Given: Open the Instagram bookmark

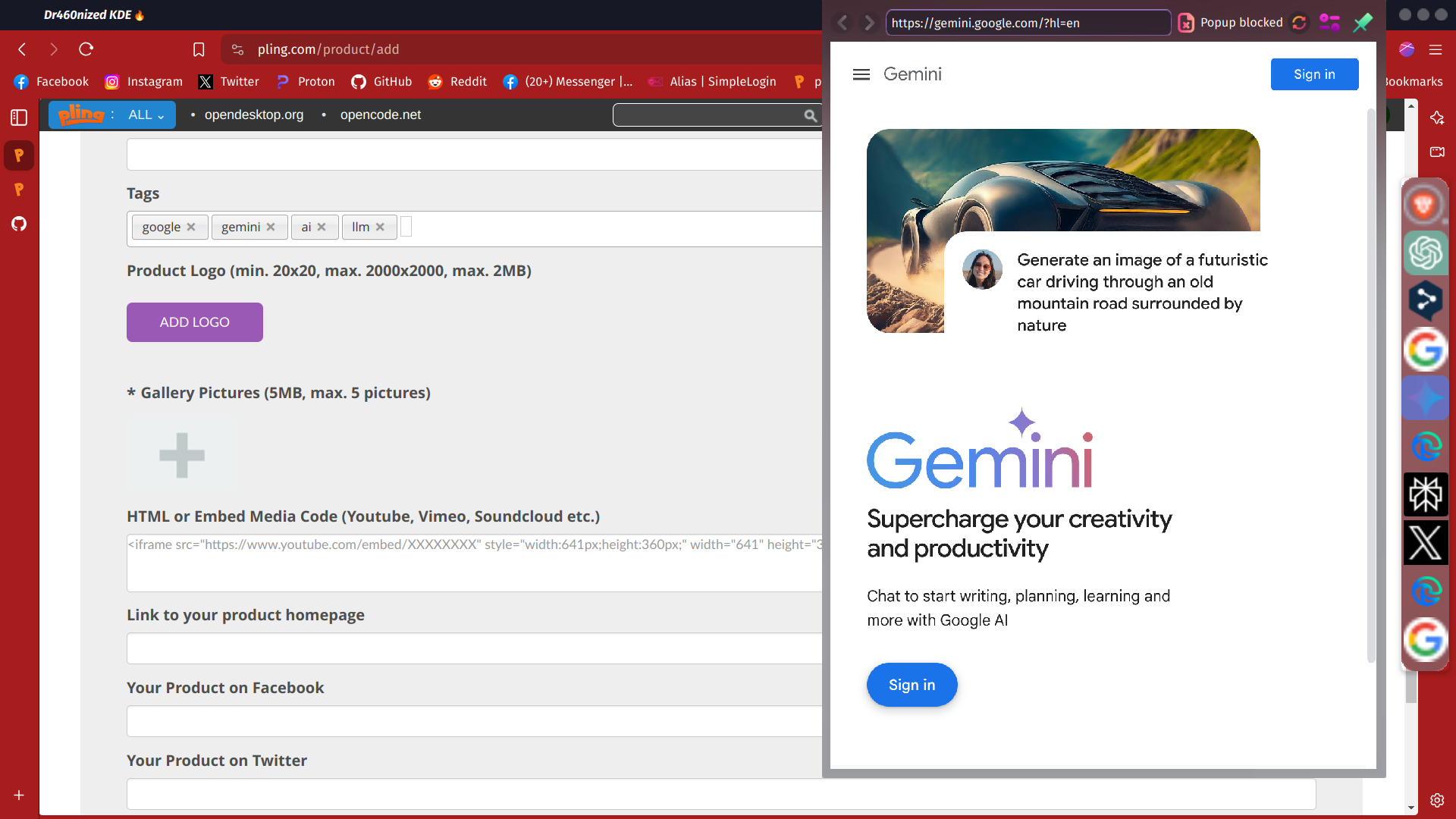Looking at the screenshot, I should pos(144,81).
